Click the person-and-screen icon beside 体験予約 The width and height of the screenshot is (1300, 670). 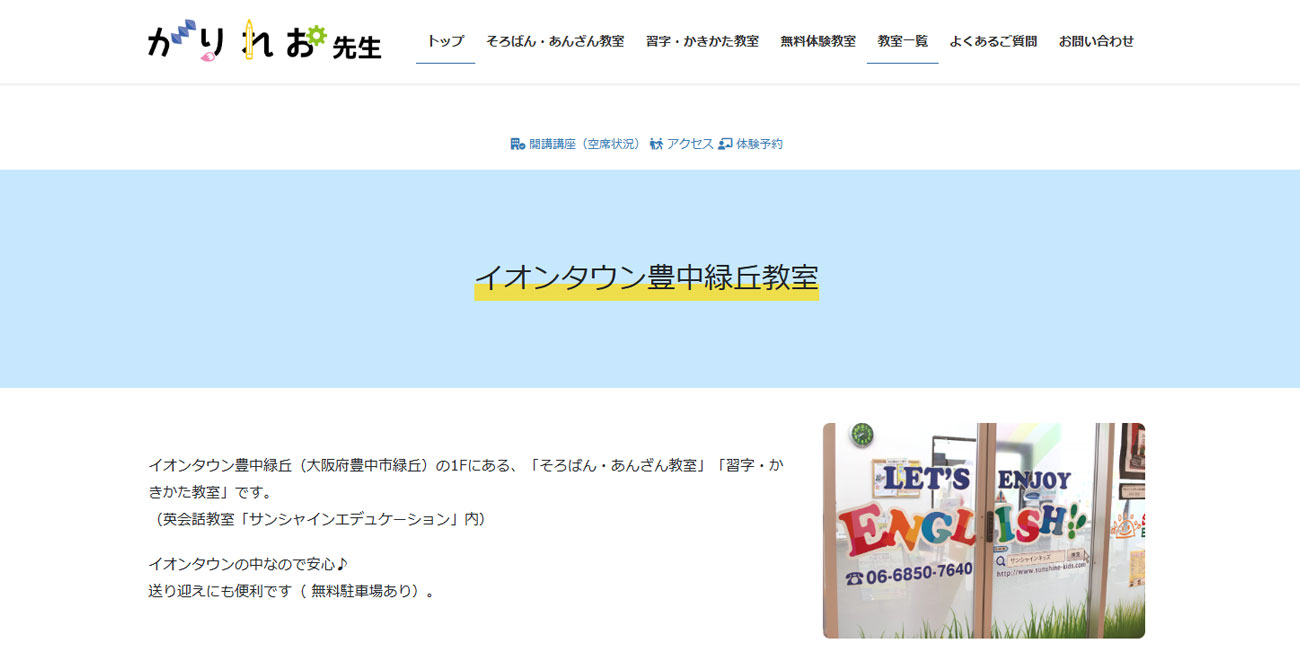coord(725,143)
